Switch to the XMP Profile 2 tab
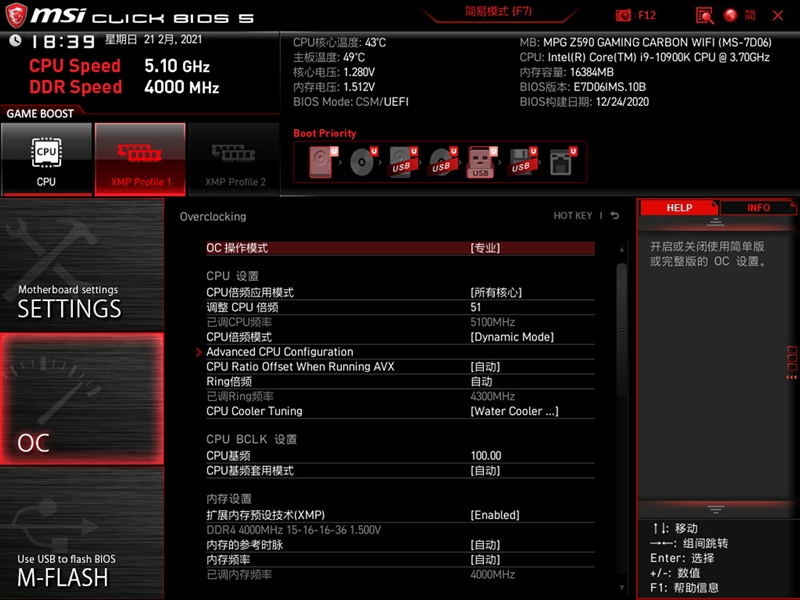 coord(234,158)
